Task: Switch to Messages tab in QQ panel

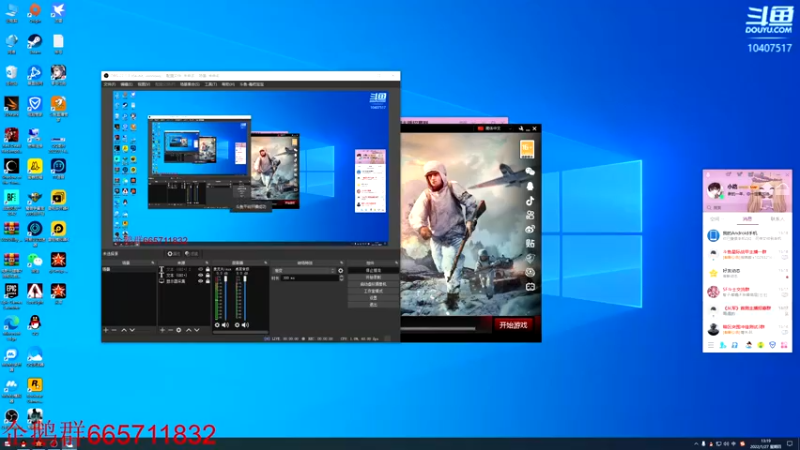Action: (748, 219)
